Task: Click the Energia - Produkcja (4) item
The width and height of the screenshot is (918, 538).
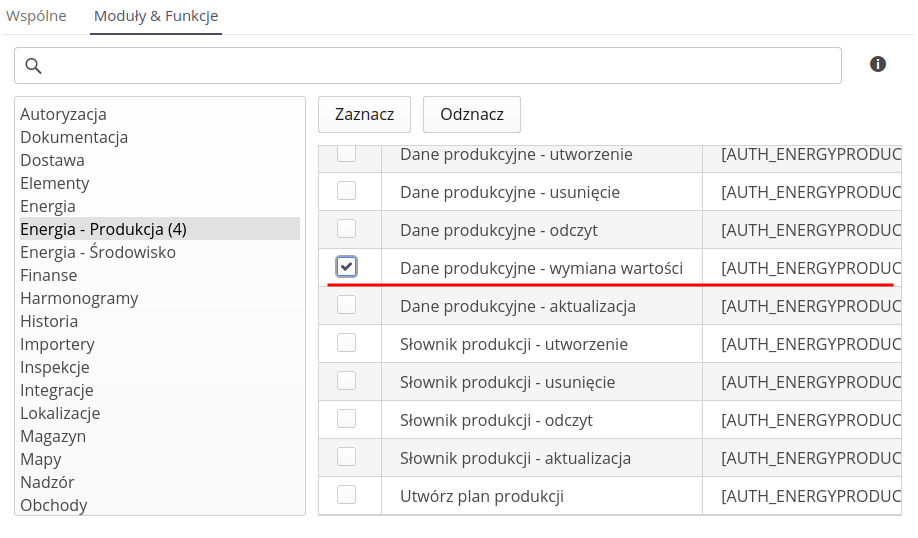Action: coord(103,229)
